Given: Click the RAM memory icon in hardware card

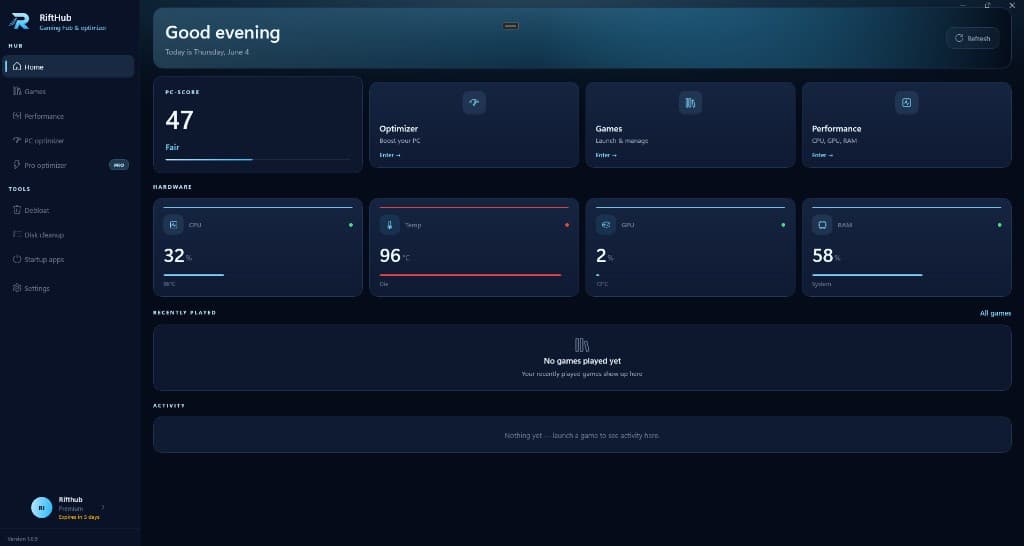Looking at the screenshot, I should [x=822, y=225].
